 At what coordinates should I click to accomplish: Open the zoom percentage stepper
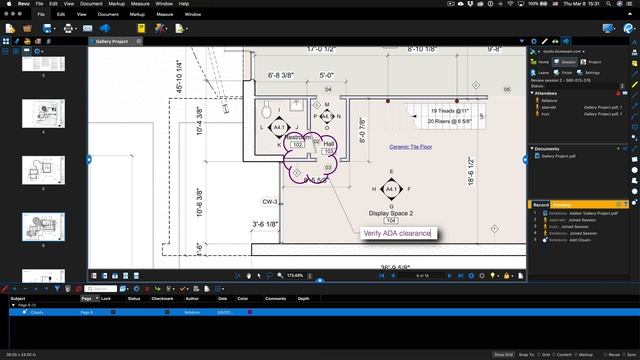pos(310,276)
